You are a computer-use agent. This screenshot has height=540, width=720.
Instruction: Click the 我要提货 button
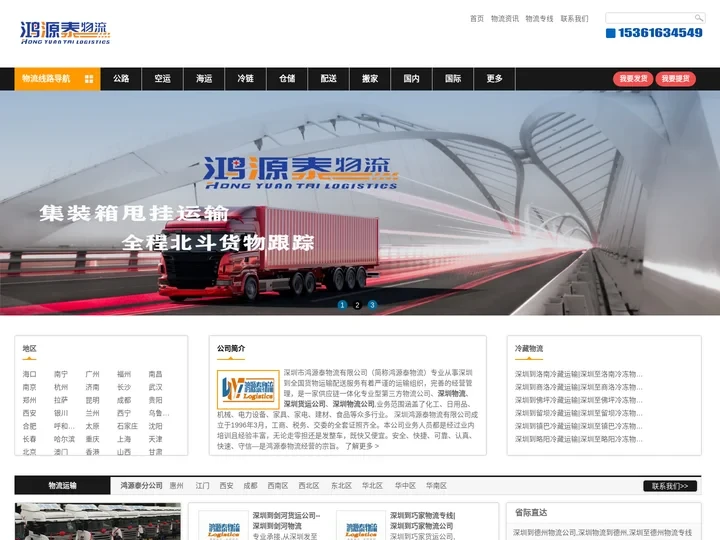point(675,79)
